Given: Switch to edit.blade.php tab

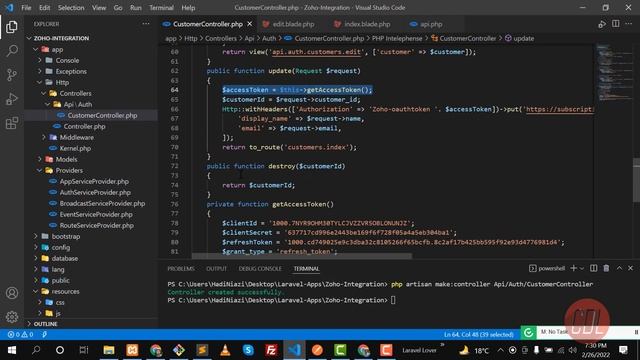Looking at the screenshot, I should (293, 24).
